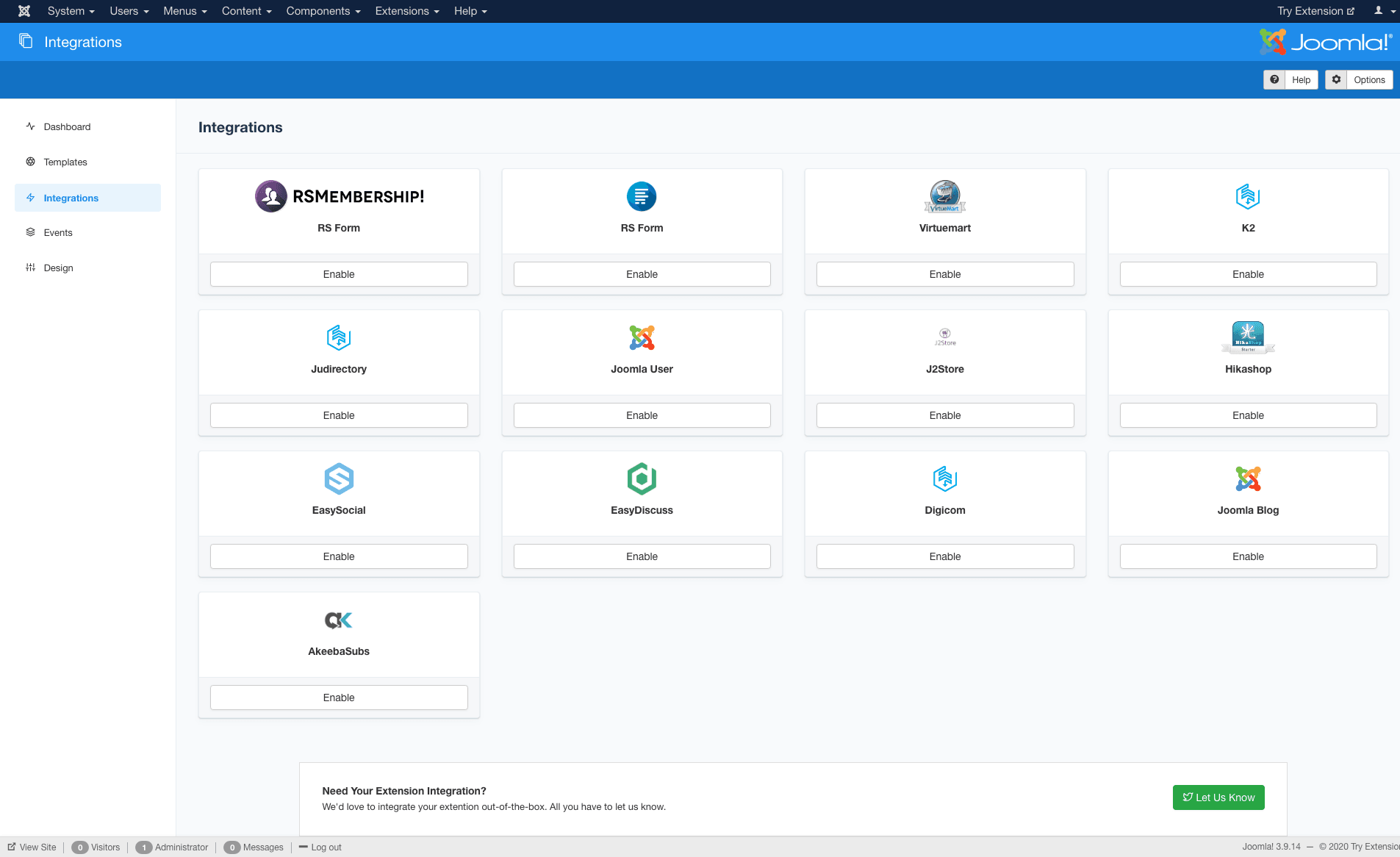
Task: Click the View Site link
Action: [x=32, y=847]
